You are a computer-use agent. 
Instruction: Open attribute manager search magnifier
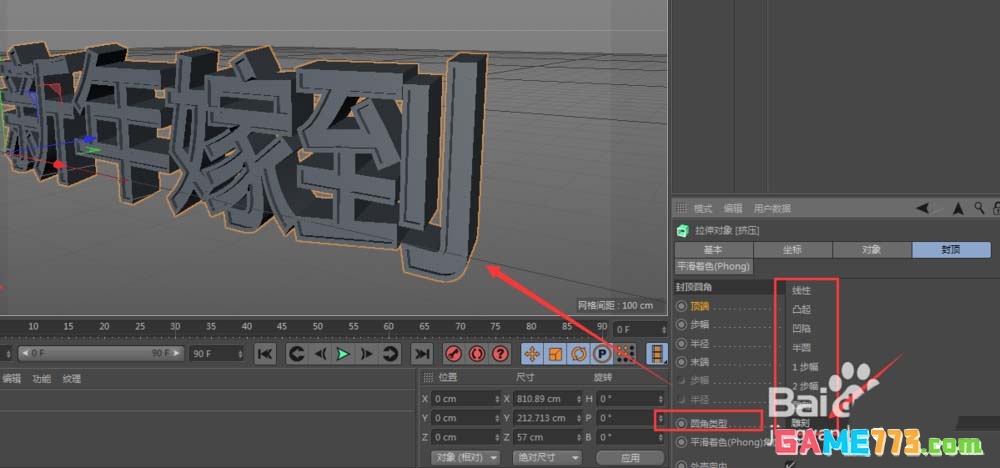[x=979, y=208]
